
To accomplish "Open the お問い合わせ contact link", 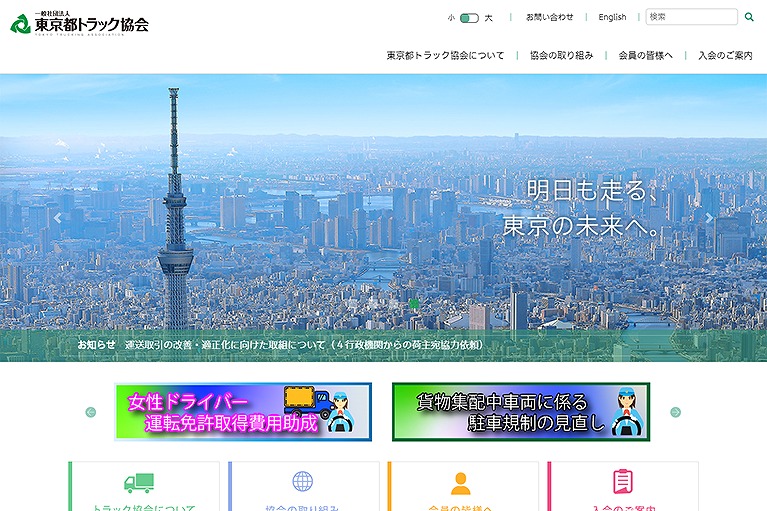I will point(549,17).
